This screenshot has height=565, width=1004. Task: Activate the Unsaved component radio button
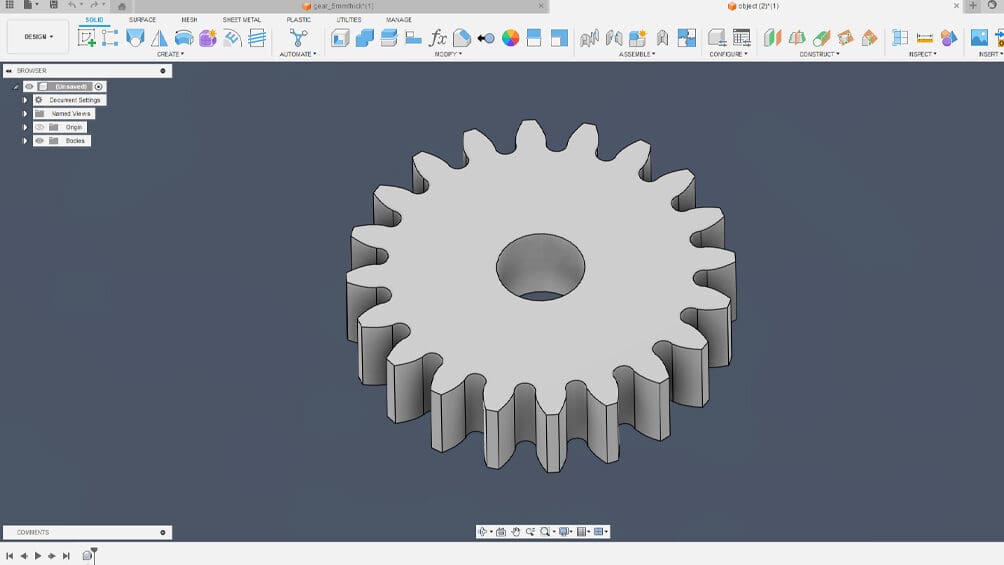pos(99,86)
